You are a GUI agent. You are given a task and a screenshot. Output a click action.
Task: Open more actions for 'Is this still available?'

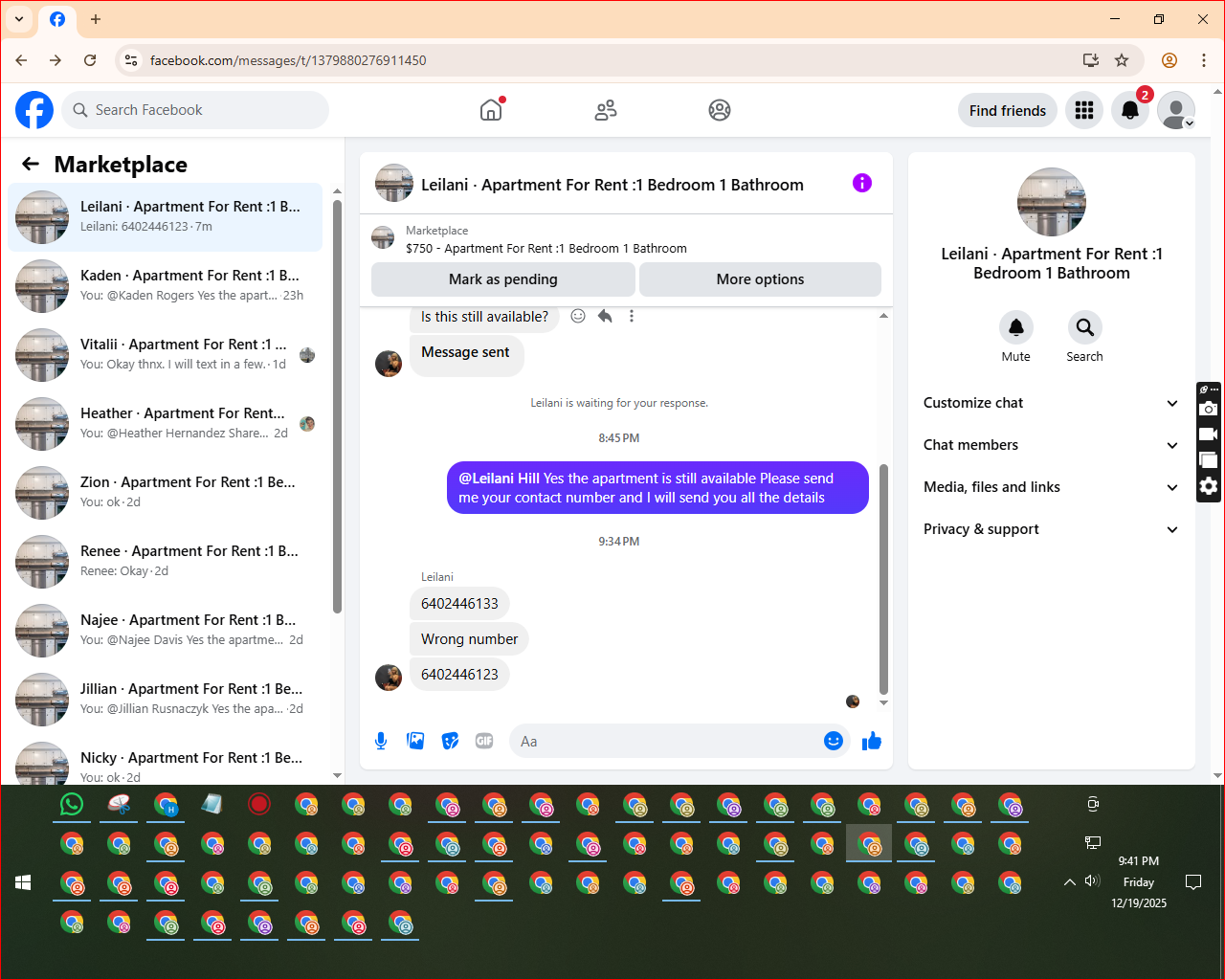coord(632,316)
